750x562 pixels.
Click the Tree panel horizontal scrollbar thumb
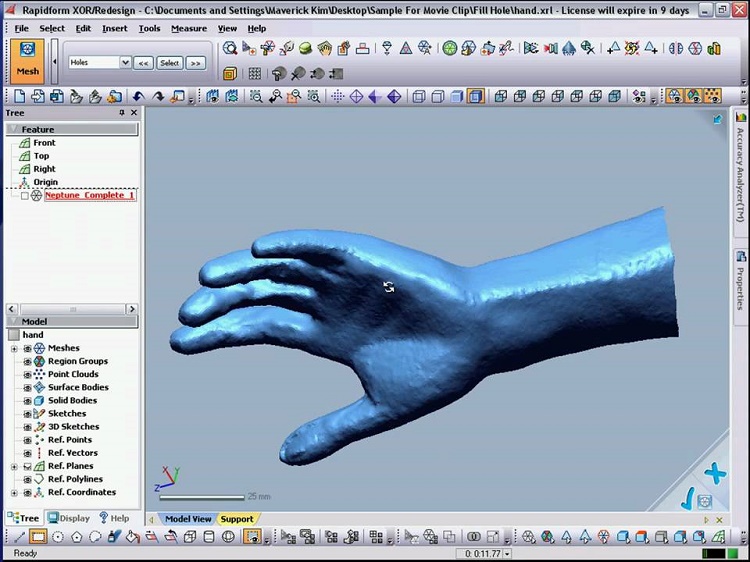[73, 309]
